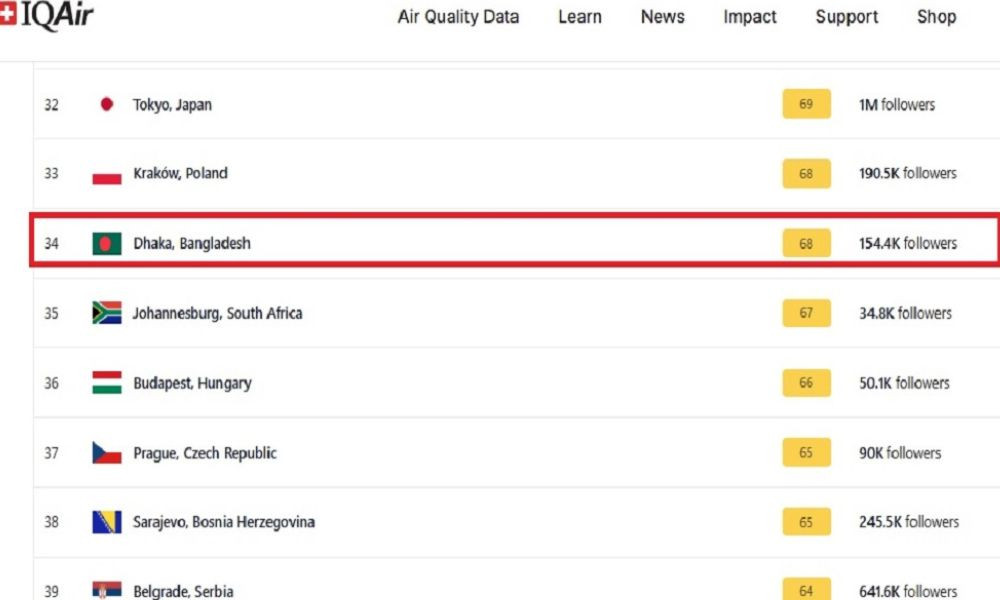Open the Impact menu item
Screen dimensions: 1000x600
click(x=750, y=17)
